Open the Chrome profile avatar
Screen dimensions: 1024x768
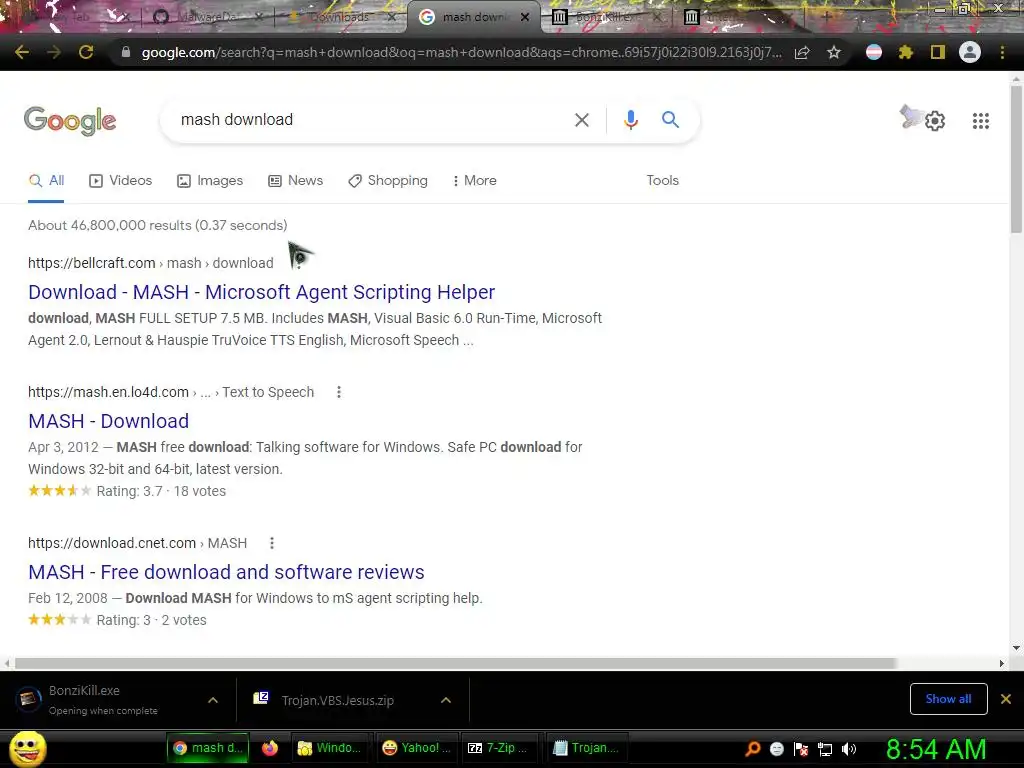pos(970,52)
